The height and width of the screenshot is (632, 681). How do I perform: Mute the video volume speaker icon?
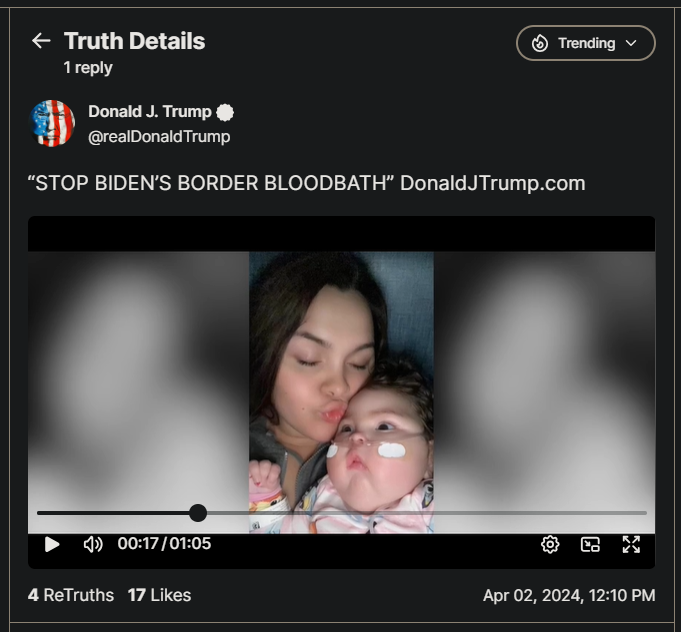coord(93,544)
